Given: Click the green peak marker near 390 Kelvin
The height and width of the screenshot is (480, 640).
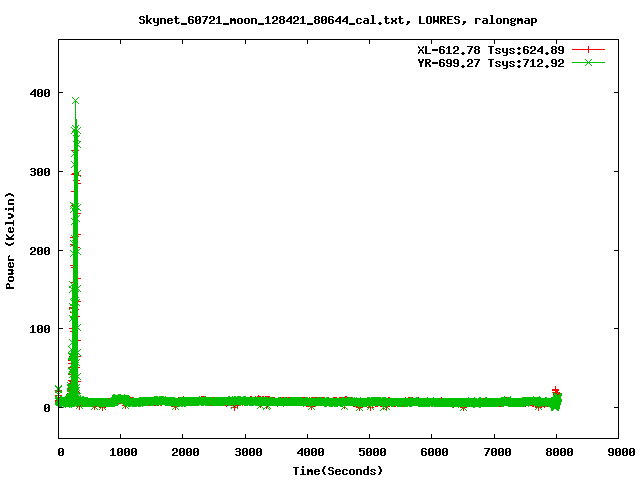Looking at the screenshot, I should [x=76, y=101].
